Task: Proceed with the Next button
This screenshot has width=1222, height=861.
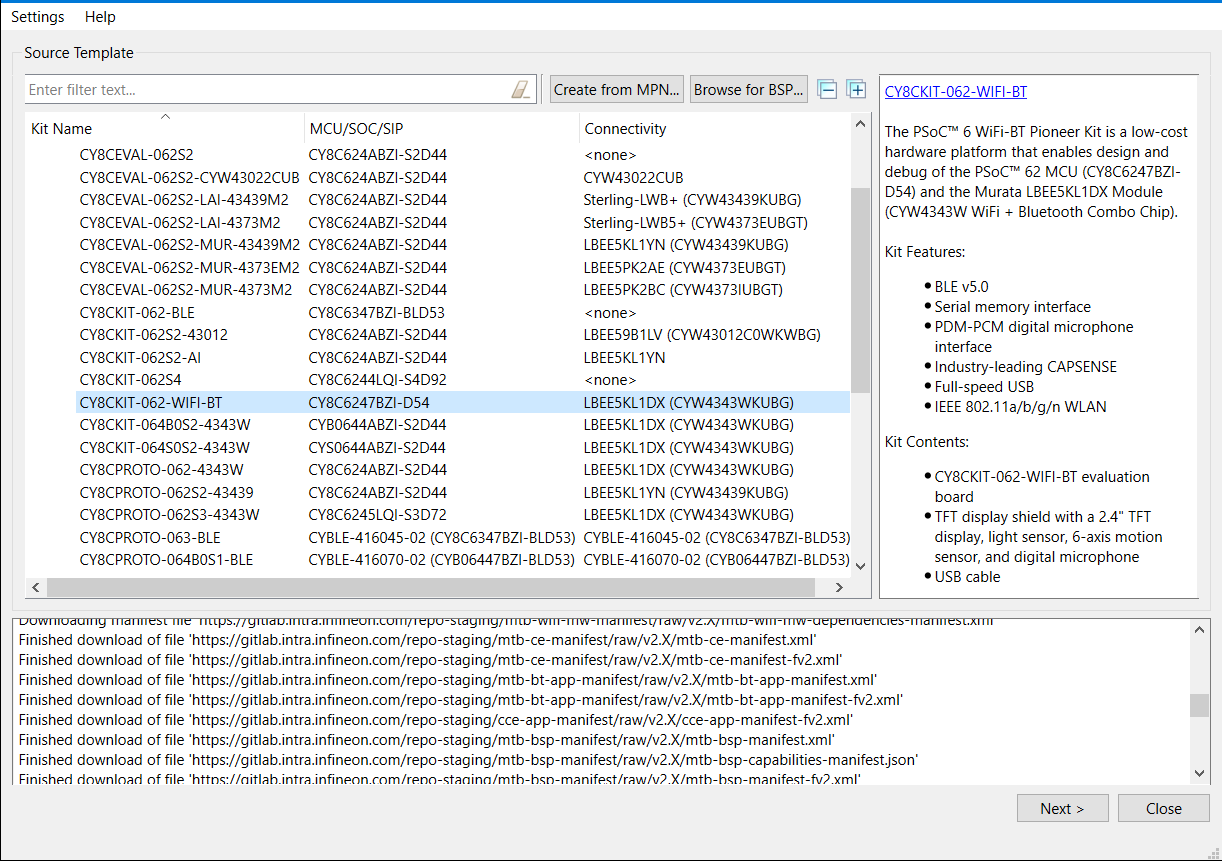Action: [1062, 808]
